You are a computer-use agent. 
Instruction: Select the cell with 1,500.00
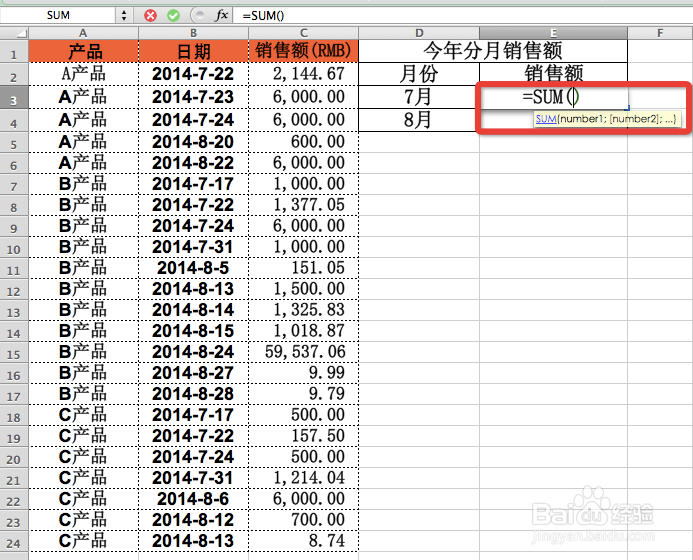[x=304, y=289]
